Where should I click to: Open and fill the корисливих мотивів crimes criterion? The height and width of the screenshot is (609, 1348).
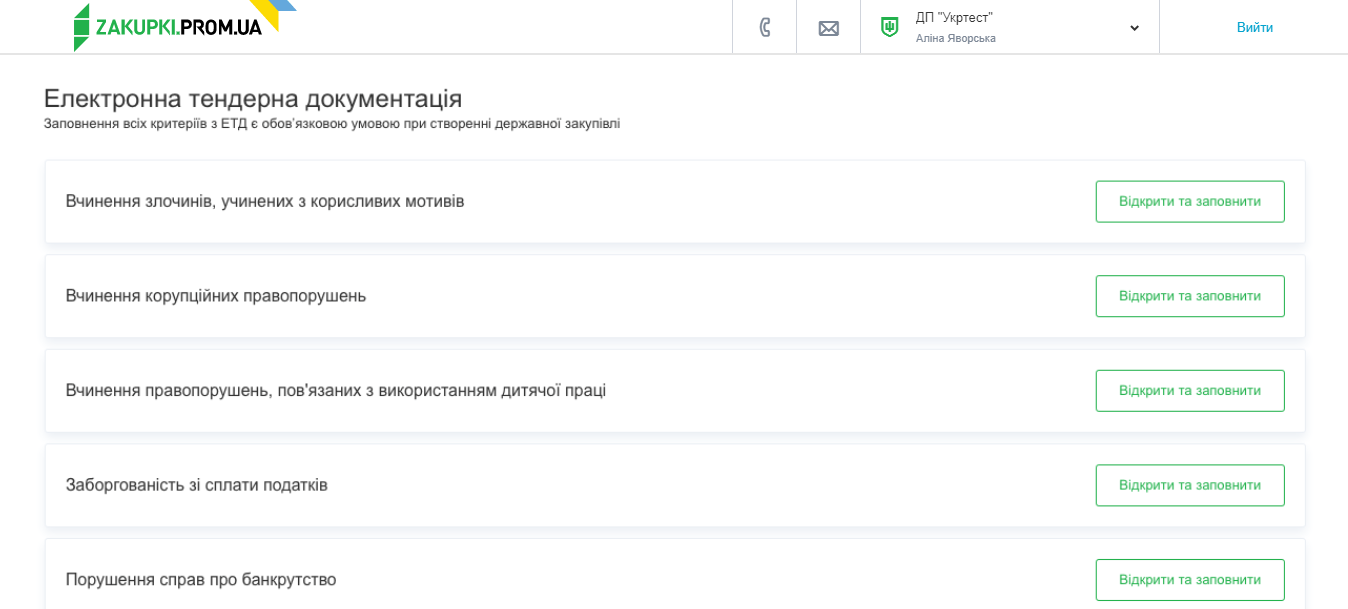pos(1189,201)
